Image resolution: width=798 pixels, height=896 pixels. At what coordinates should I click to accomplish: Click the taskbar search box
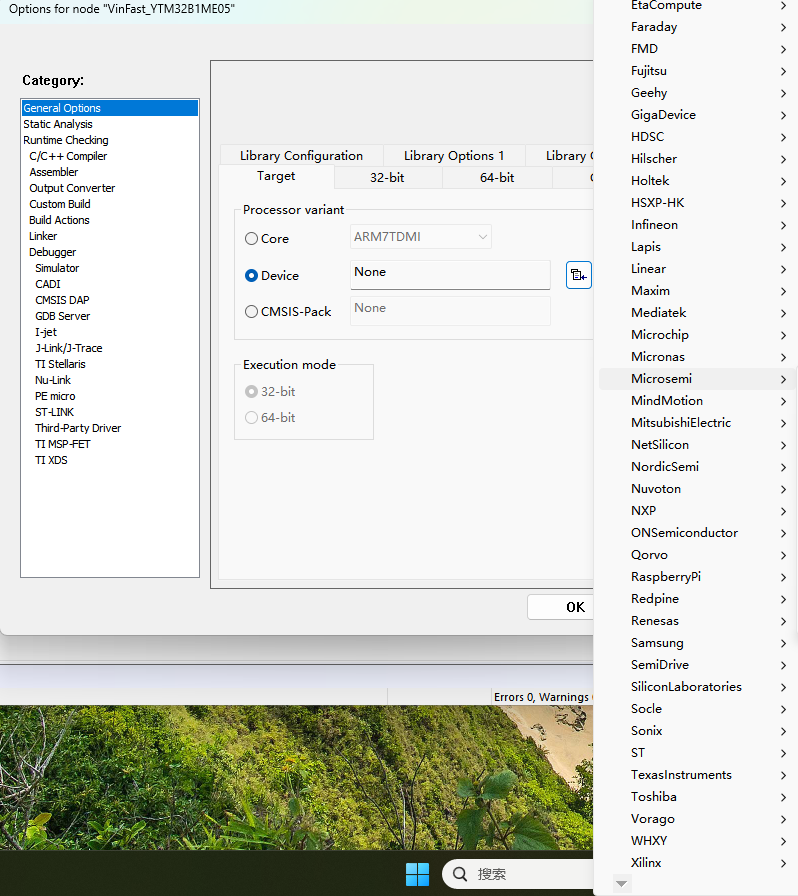[518, 874]
